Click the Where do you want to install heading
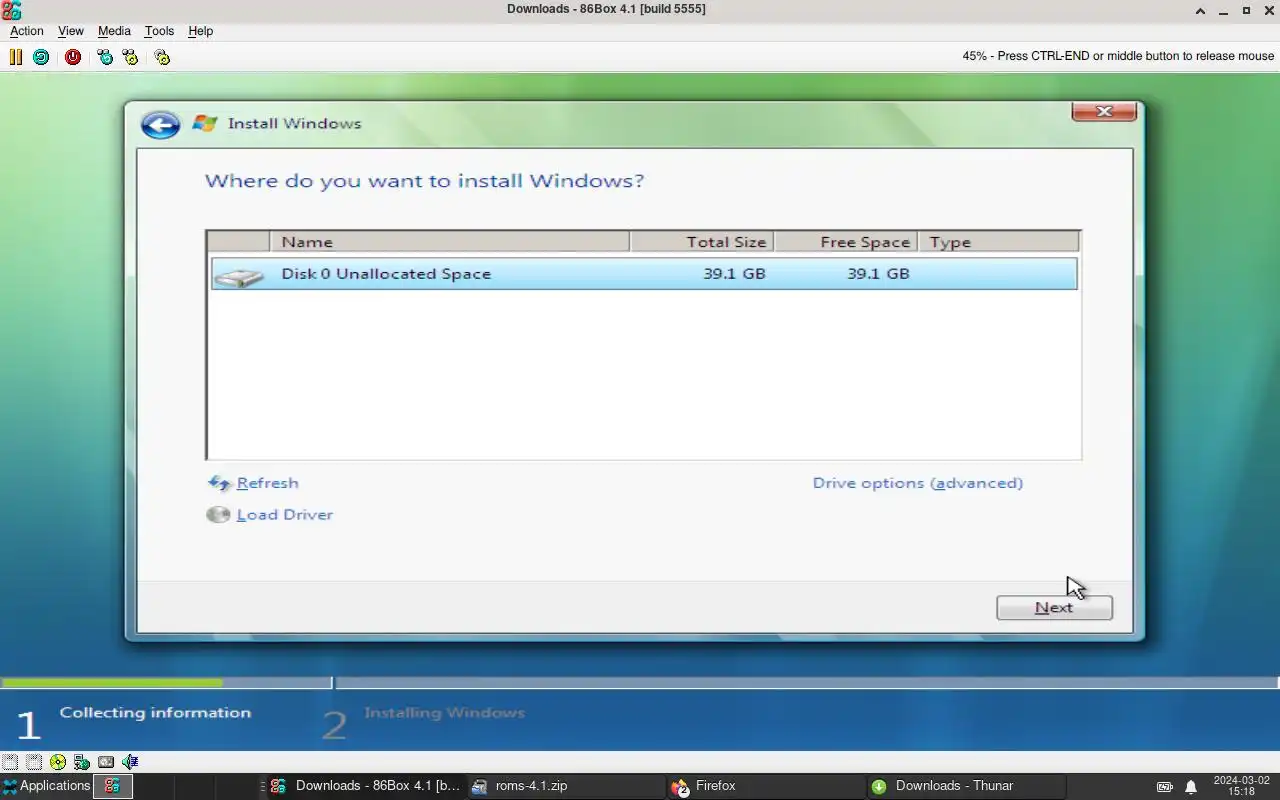Image resolution: width=1280 pixels, height=800 pixels. (x=425, y=181)
